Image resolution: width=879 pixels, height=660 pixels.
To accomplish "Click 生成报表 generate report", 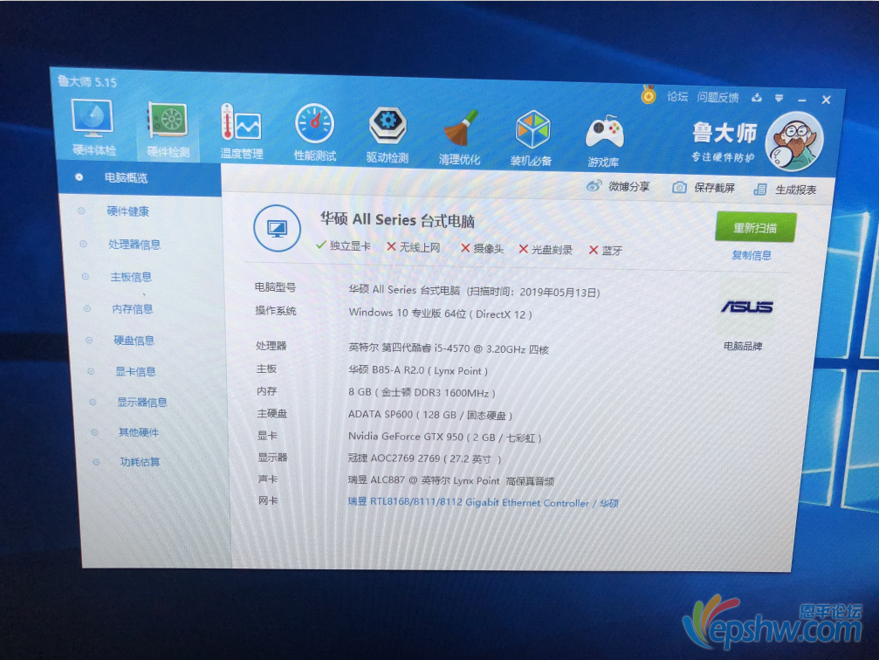I will (x=785, y=190).
